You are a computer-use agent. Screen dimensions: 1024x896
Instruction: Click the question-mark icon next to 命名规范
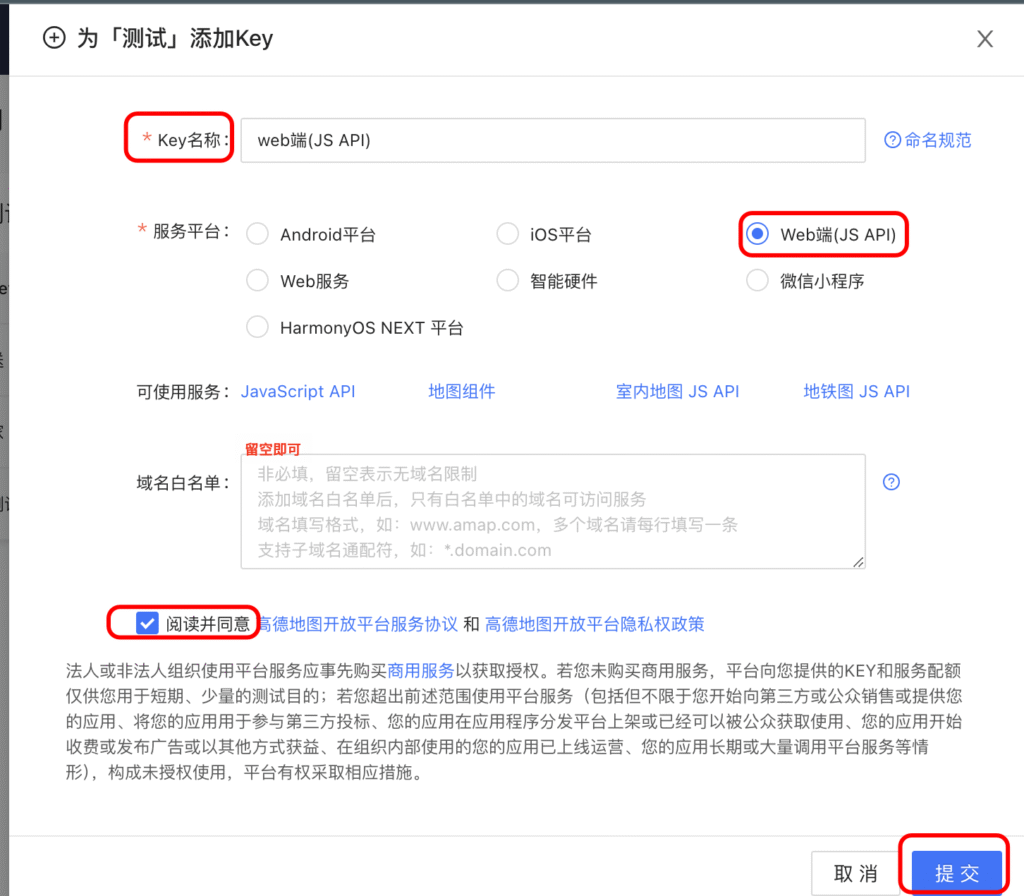(892, 140)
